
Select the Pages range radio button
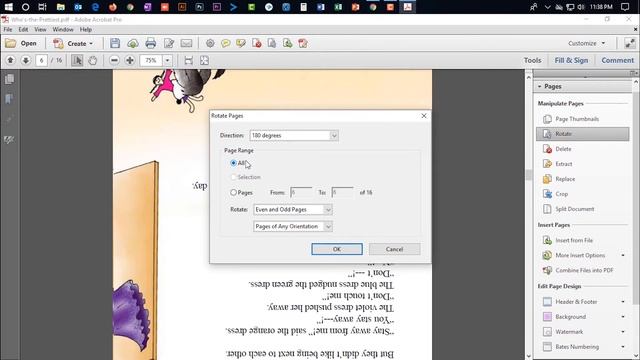(x=233, y=192)
